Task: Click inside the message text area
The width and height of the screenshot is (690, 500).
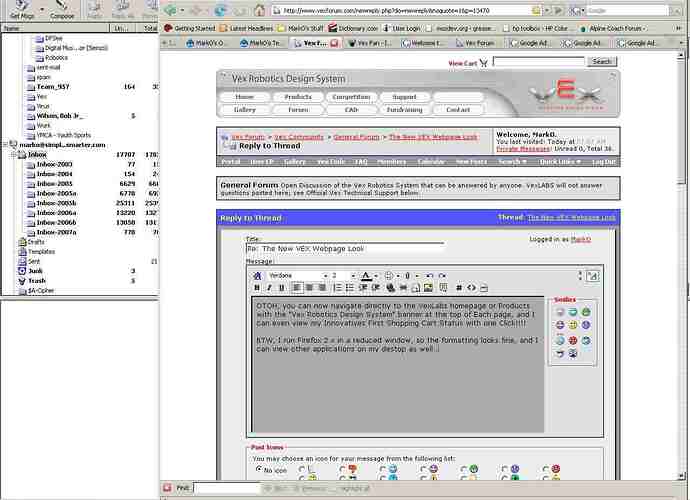Action: (x=398, y=365)
